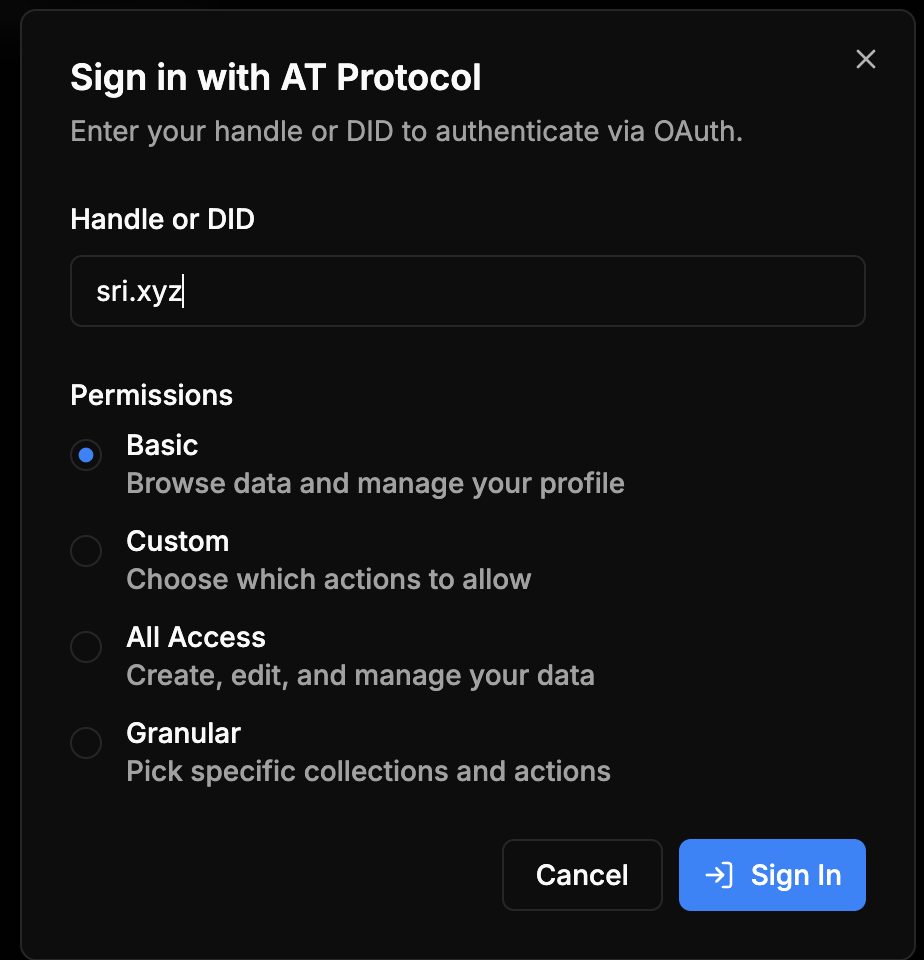This screenshot has width=924, height=960.
Task: Click "Create, edit, and manage your data" text
Action: point(360,675)
